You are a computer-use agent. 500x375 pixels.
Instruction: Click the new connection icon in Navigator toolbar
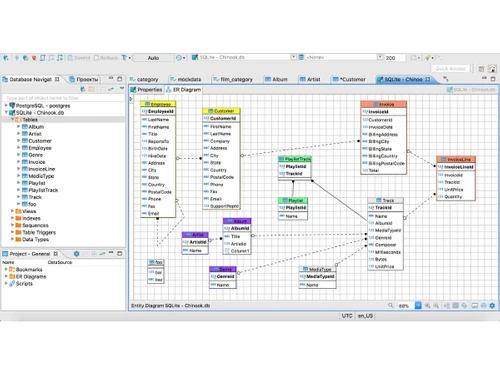83,89
